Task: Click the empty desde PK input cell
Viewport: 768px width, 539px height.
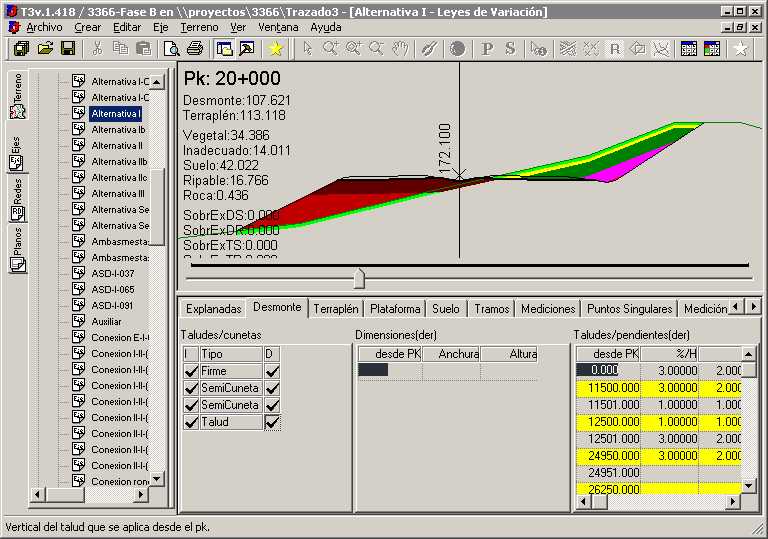Action: [x=390, y=370]
